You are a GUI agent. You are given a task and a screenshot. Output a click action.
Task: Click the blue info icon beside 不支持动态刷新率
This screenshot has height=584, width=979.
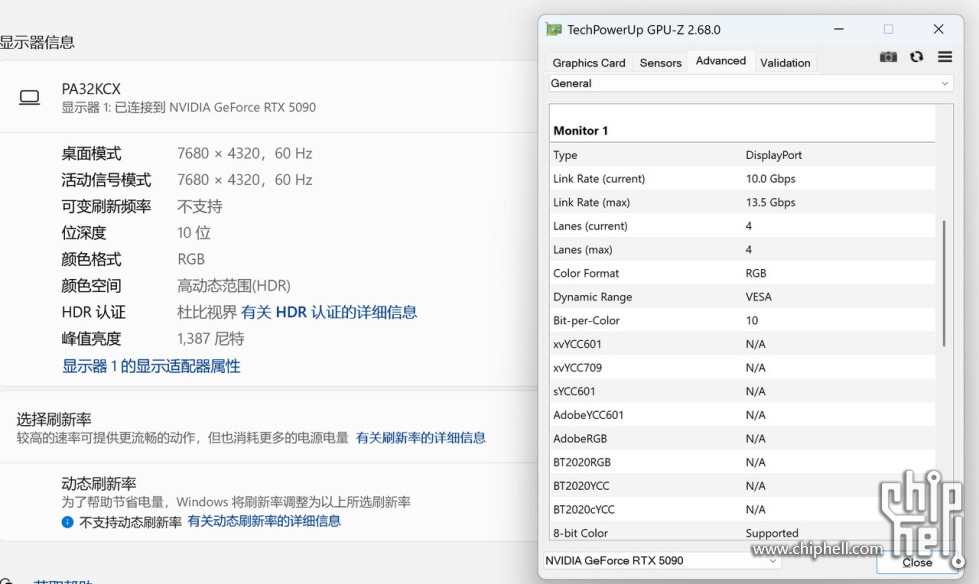pyautogui.click(x=67, y=522)
